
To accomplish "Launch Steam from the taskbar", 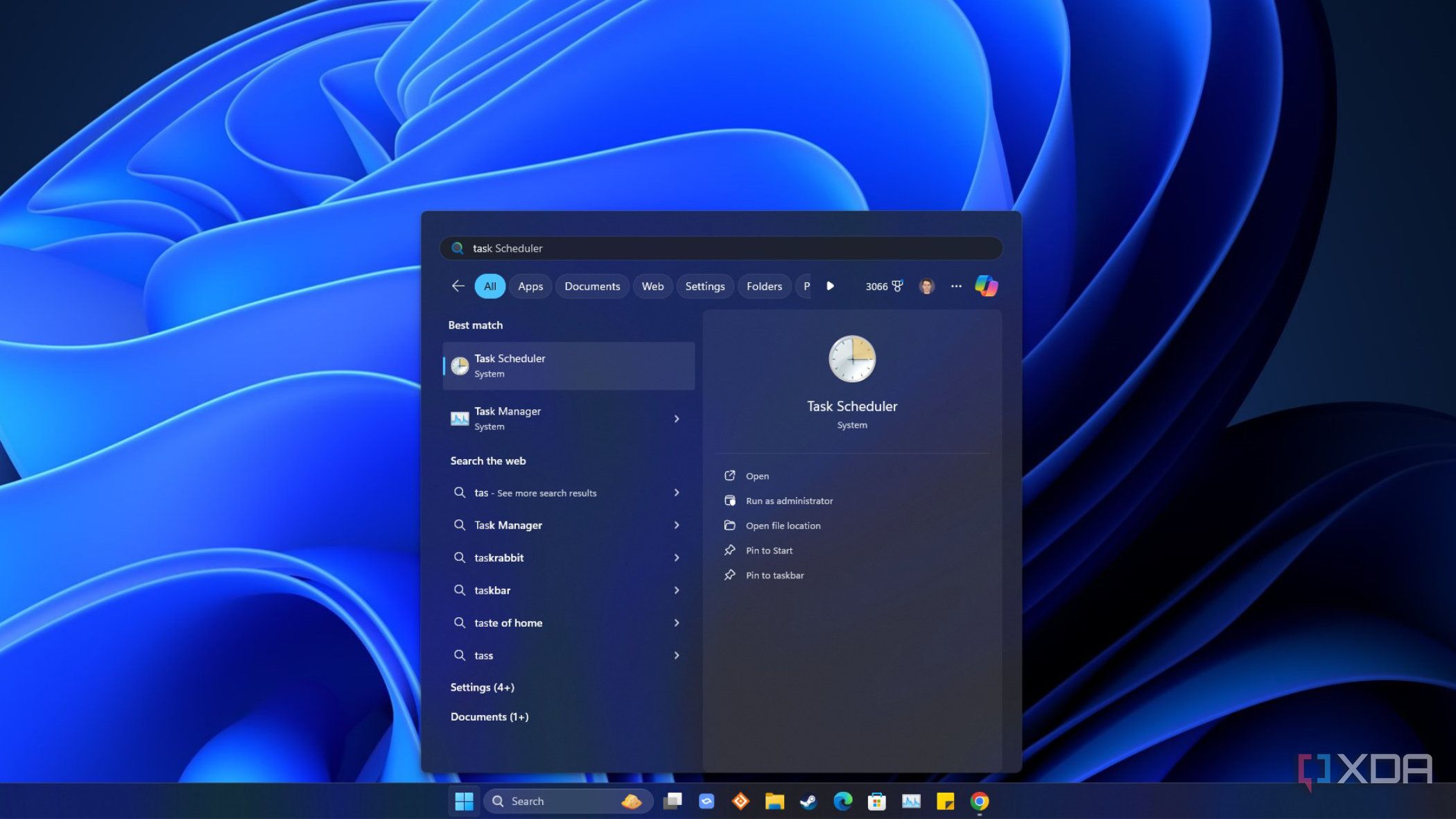I will [808, 801].
